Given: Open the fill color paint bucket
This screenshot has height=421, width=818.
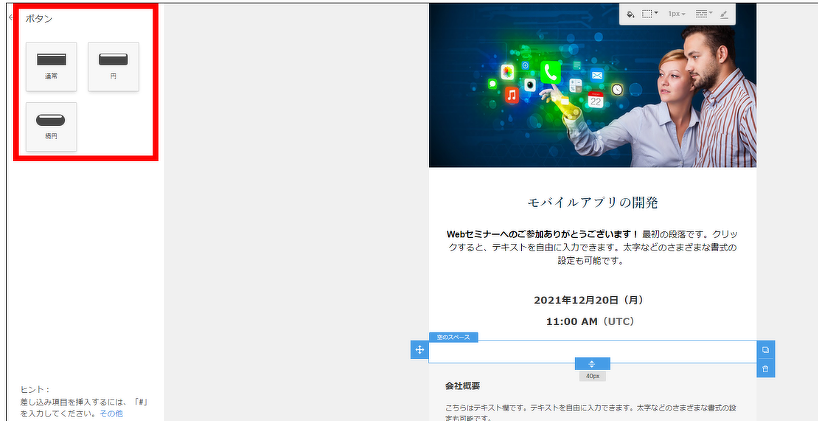Looking at the screenshot, I should (630, 14).
